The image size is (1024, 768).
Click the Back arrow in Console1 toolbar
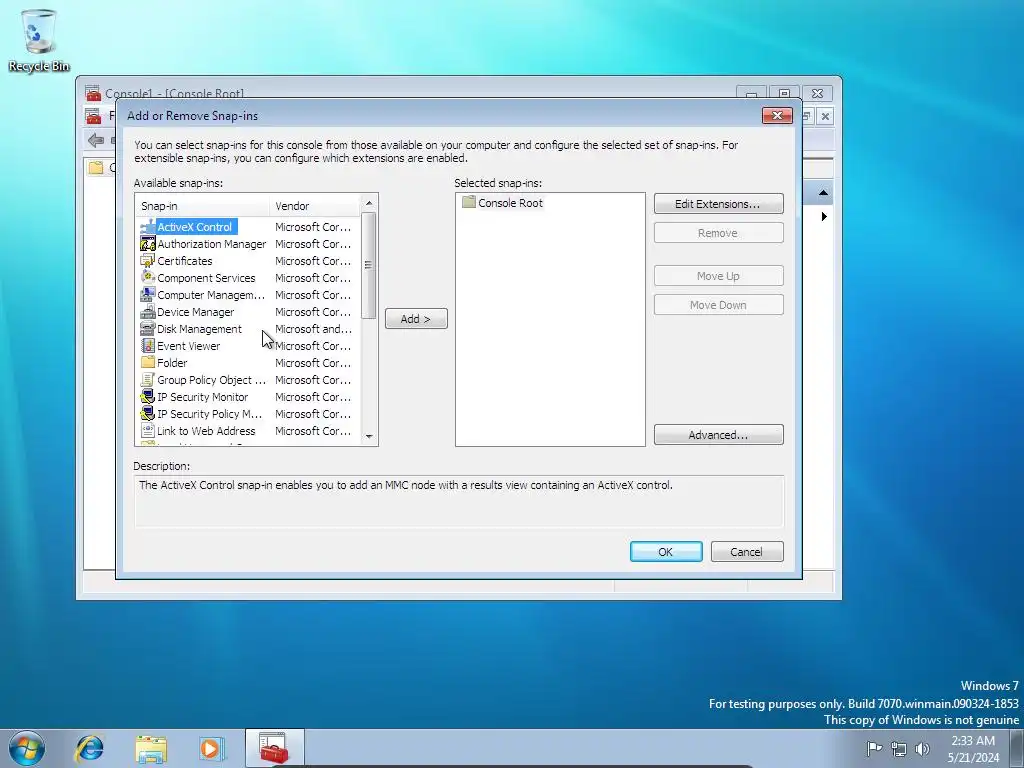tap(96, 140)
